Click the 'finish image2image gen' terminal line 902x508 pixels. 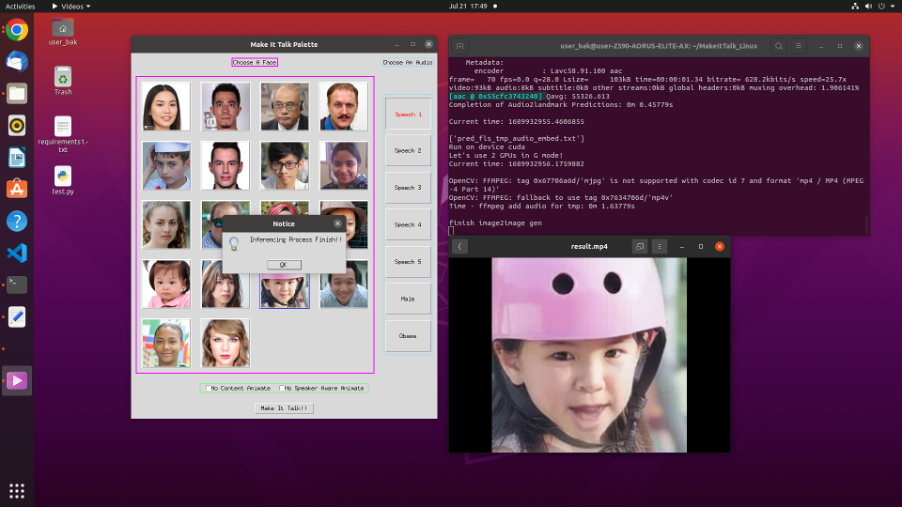pos(495,223)
